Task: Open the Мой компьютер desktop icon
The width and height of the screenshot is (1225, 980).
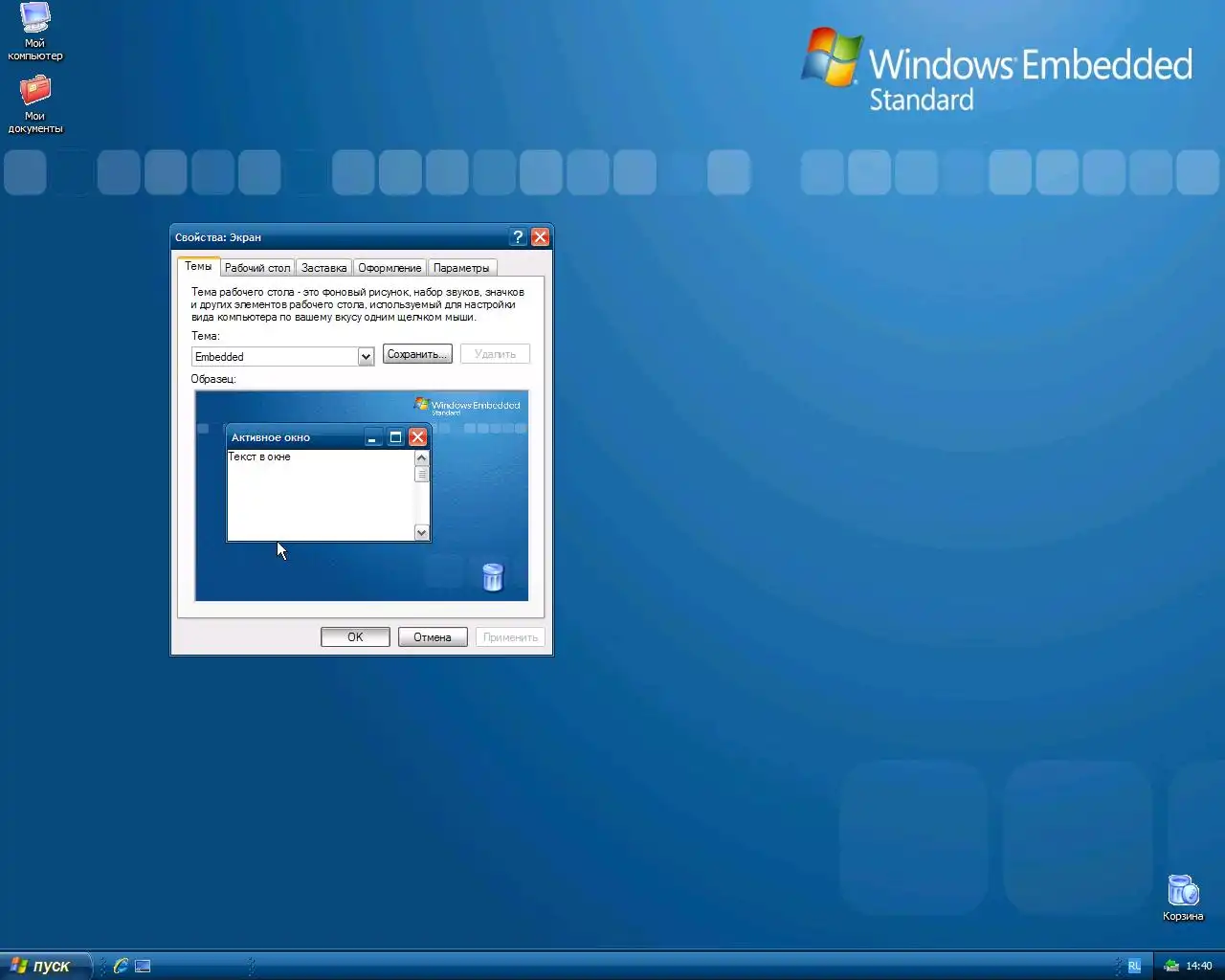Action: pyautogui.click(x=35, y=32)
